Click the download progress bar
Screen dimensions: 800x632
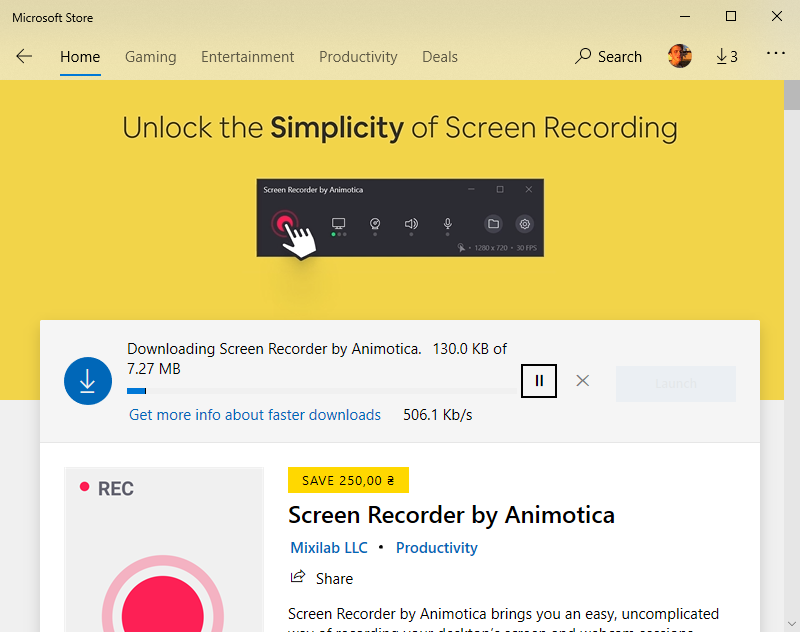(322, 391)
